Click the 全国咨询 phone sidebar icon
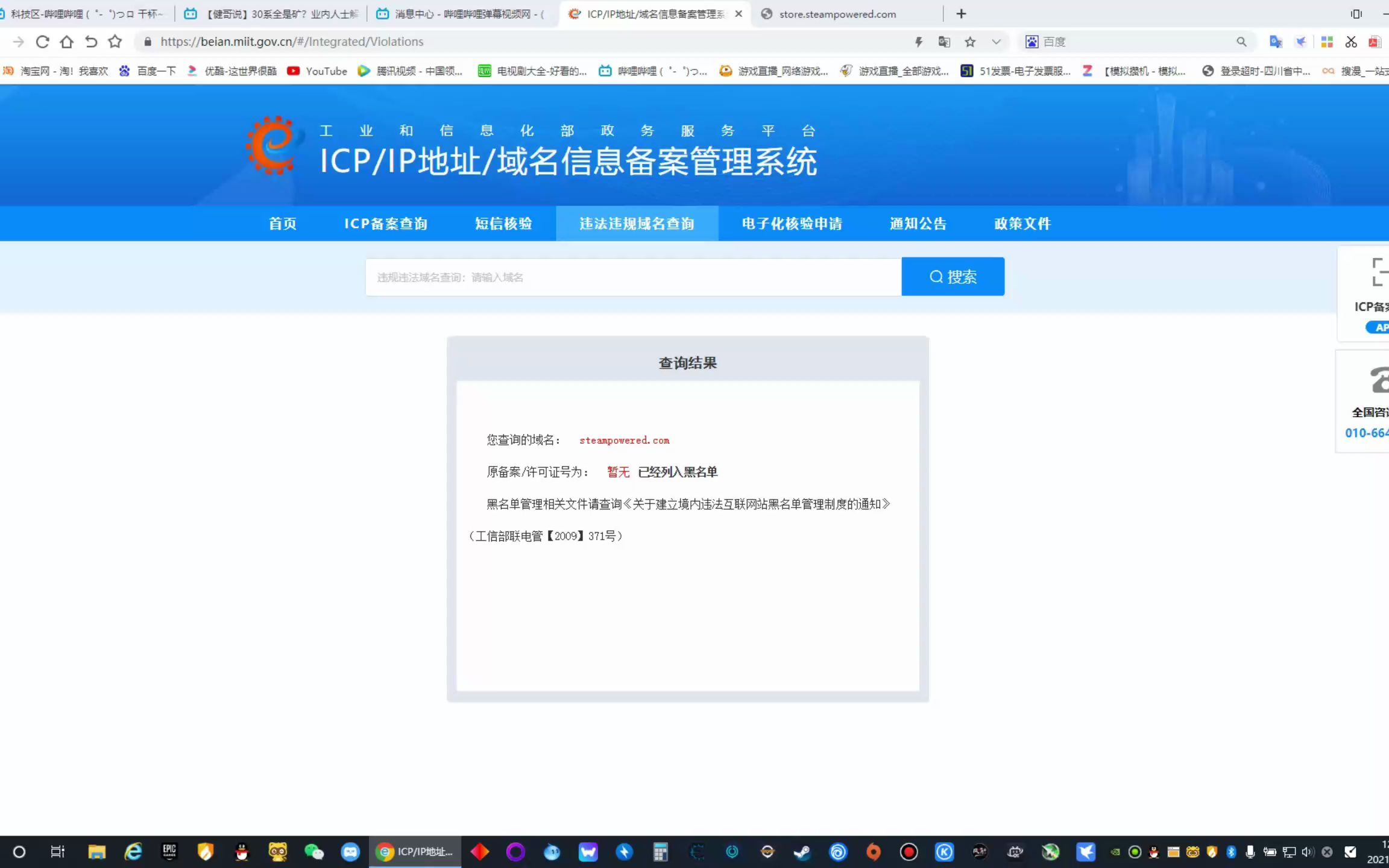This screenshot has height=868, width=1389. (1379, 380)
